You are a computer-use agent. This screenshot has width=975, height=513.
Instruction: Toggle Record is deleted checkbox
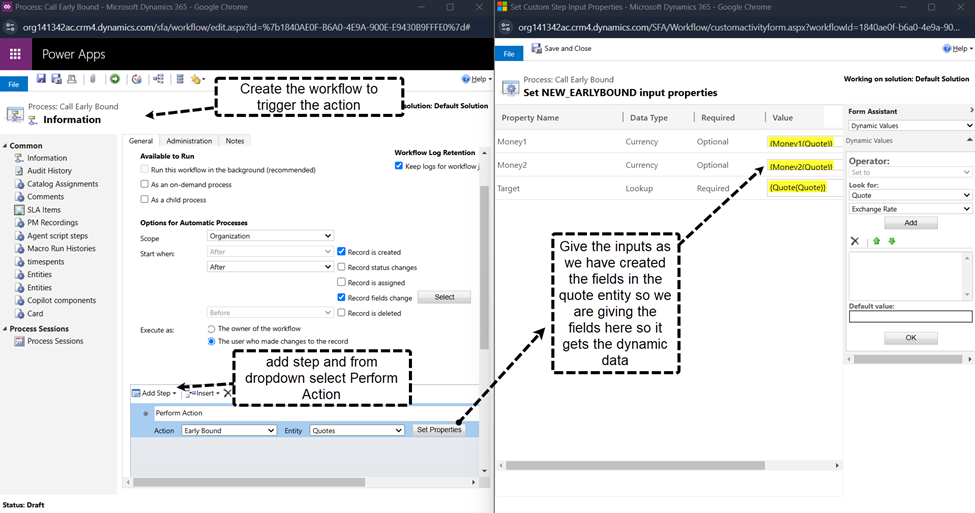point(341,313)
